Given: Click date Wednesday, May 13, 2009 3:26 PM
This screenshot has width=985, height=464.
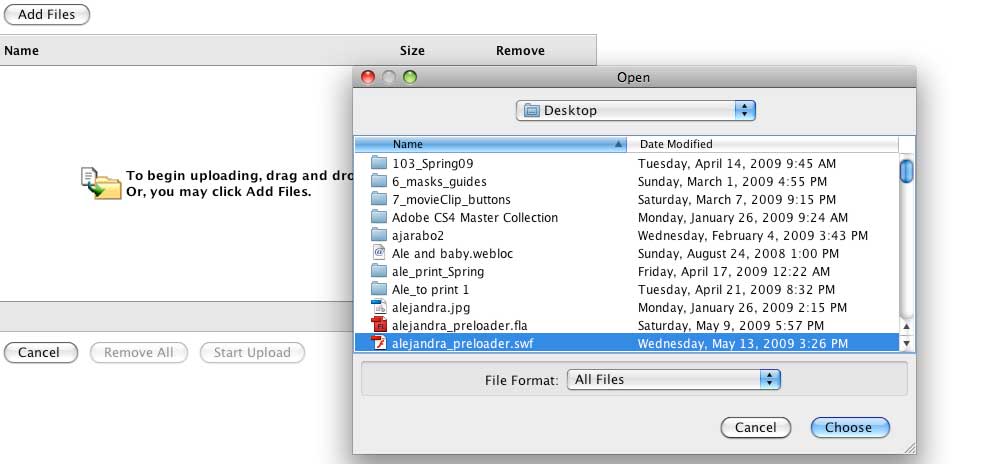Looking at the screenshot, I should pyautogui.click(x=743, y=343).
